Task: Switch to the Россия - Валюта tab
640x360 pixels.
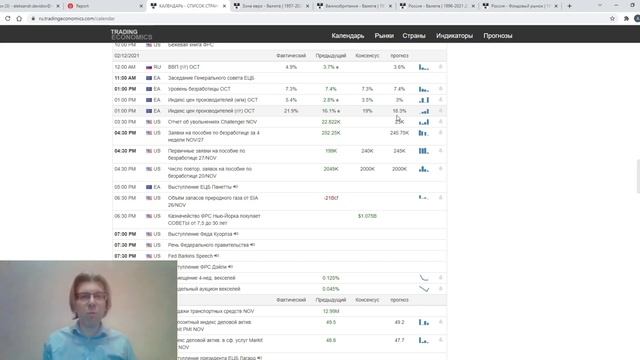Action: pyautogui.click(x=438, y=6)
